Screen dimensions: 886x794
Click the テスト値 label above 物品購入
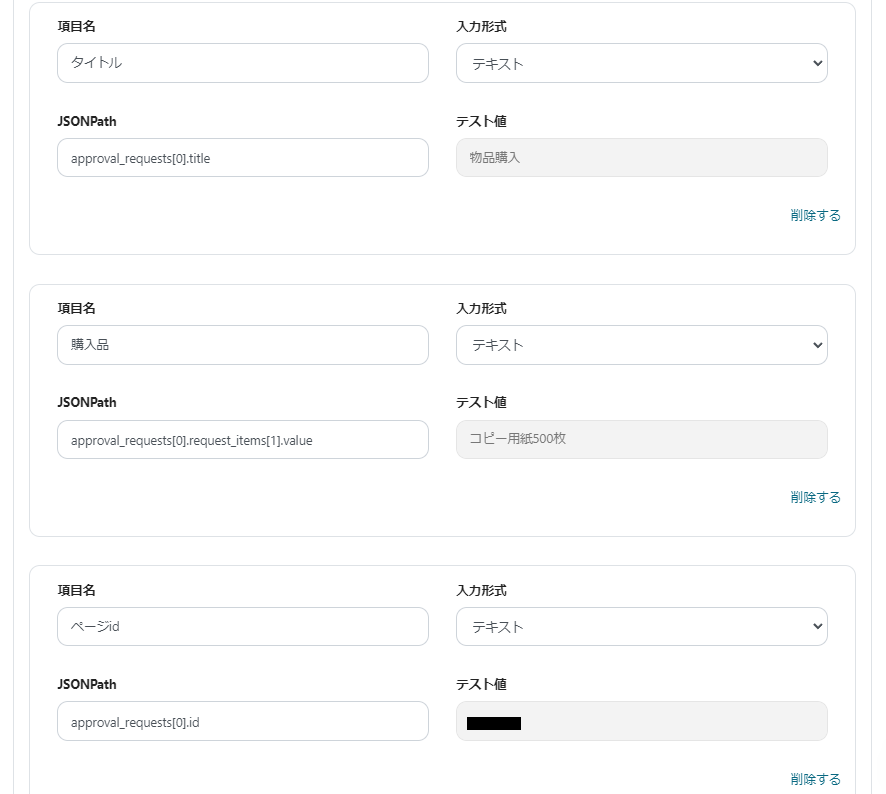[481, 121]
